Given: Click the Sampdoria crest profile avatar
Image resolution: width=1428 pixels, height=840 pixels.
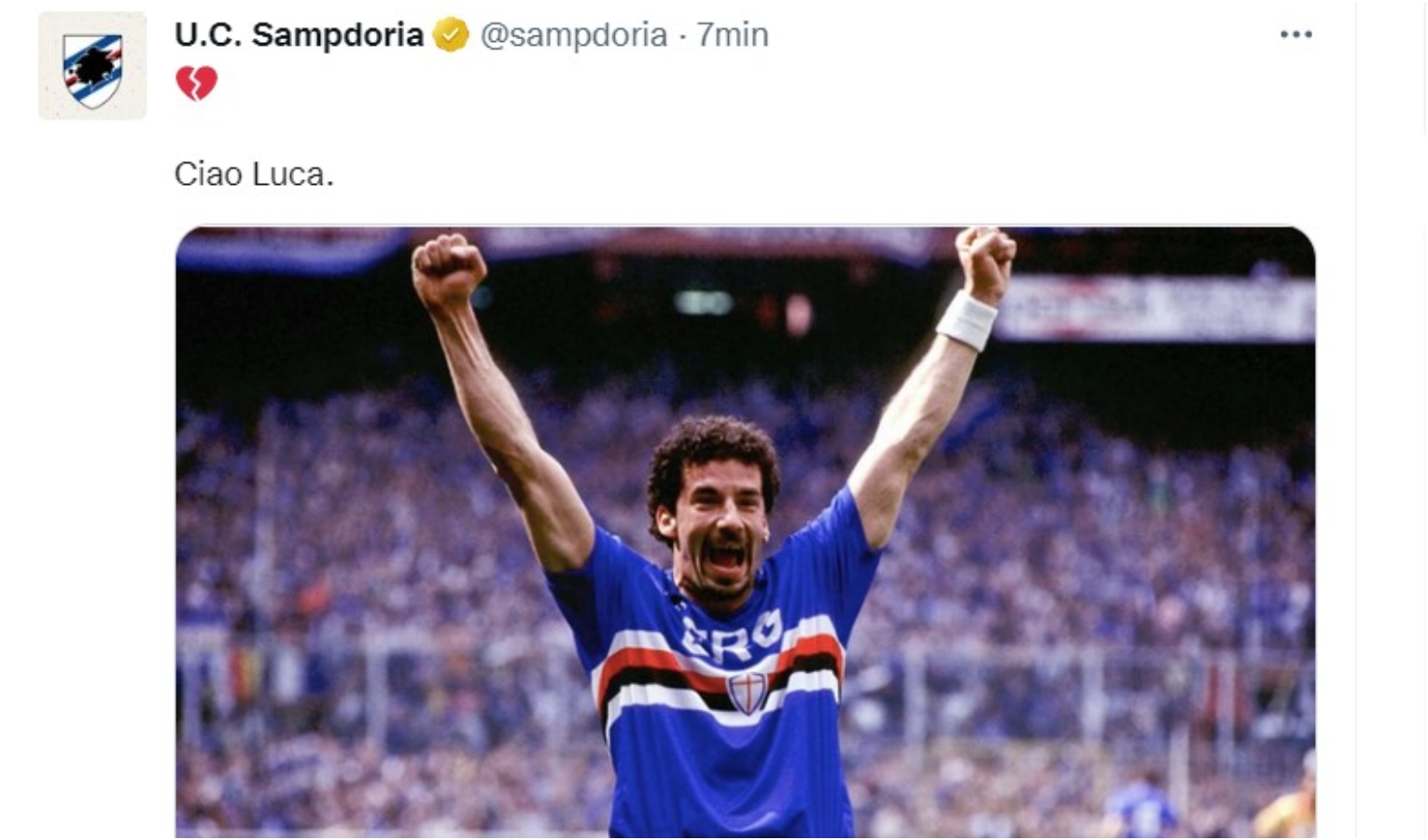Looking at the screenshot, I should point(92,66).
